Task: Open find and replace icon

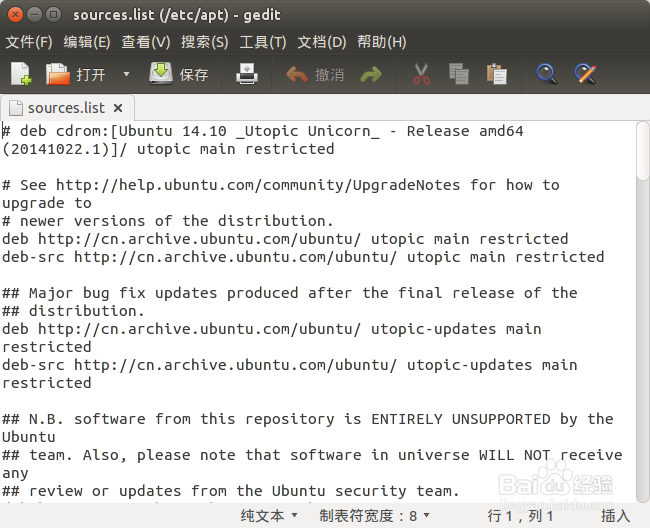Action: [585, 74]
